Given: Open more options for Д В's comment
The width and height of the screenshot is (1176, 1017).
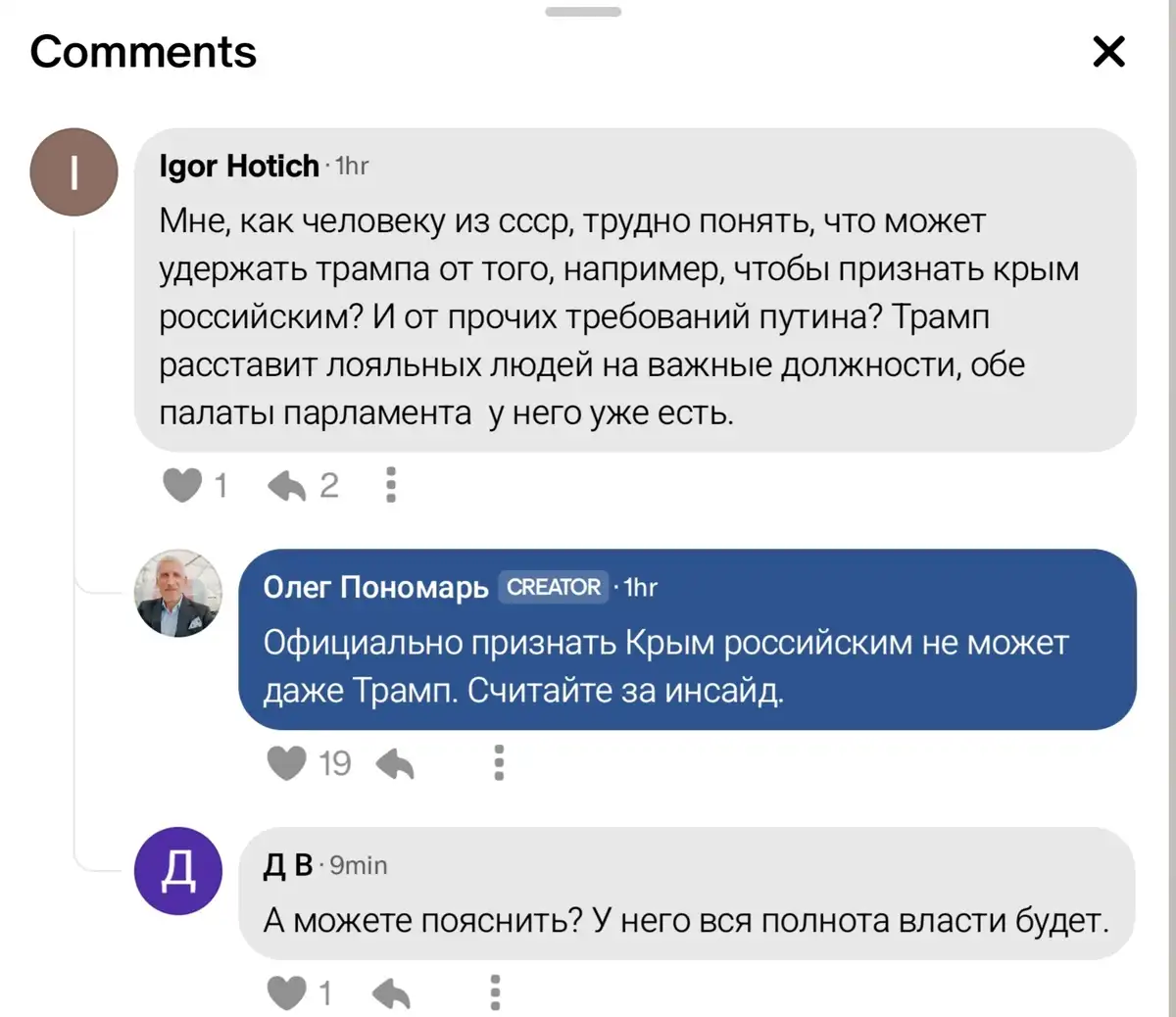Looking at the screenshot, I should (x=495, y=993).
